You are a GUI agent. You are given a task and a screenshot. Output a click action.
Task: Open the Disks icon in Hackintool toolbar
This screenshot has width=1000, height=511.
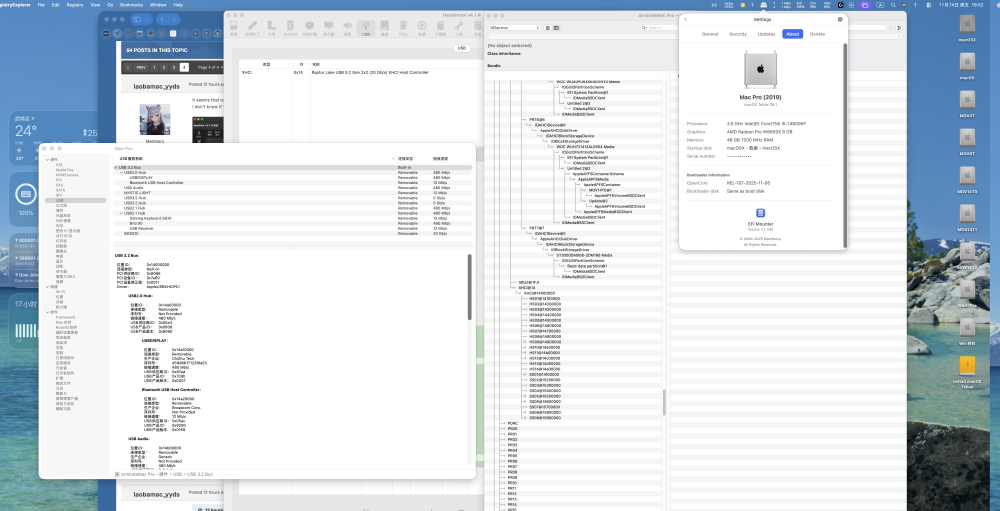(385, 27)
